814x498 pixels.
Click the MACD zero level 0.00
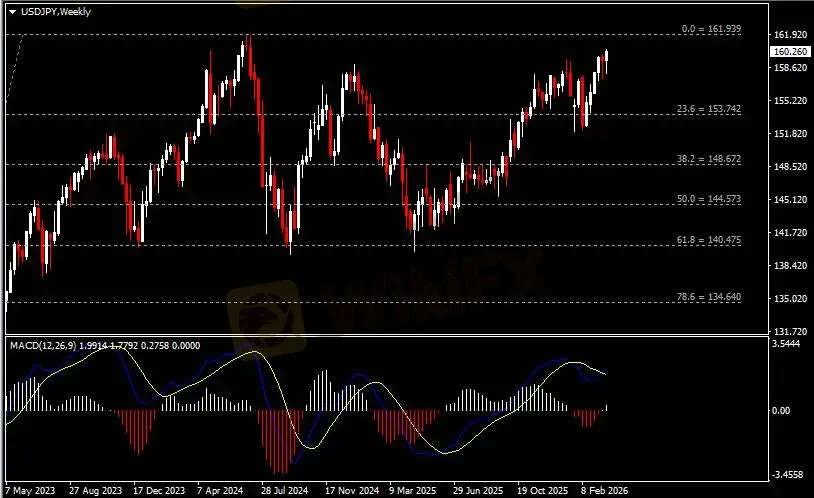pyautogui.click(x=781, y=411)
